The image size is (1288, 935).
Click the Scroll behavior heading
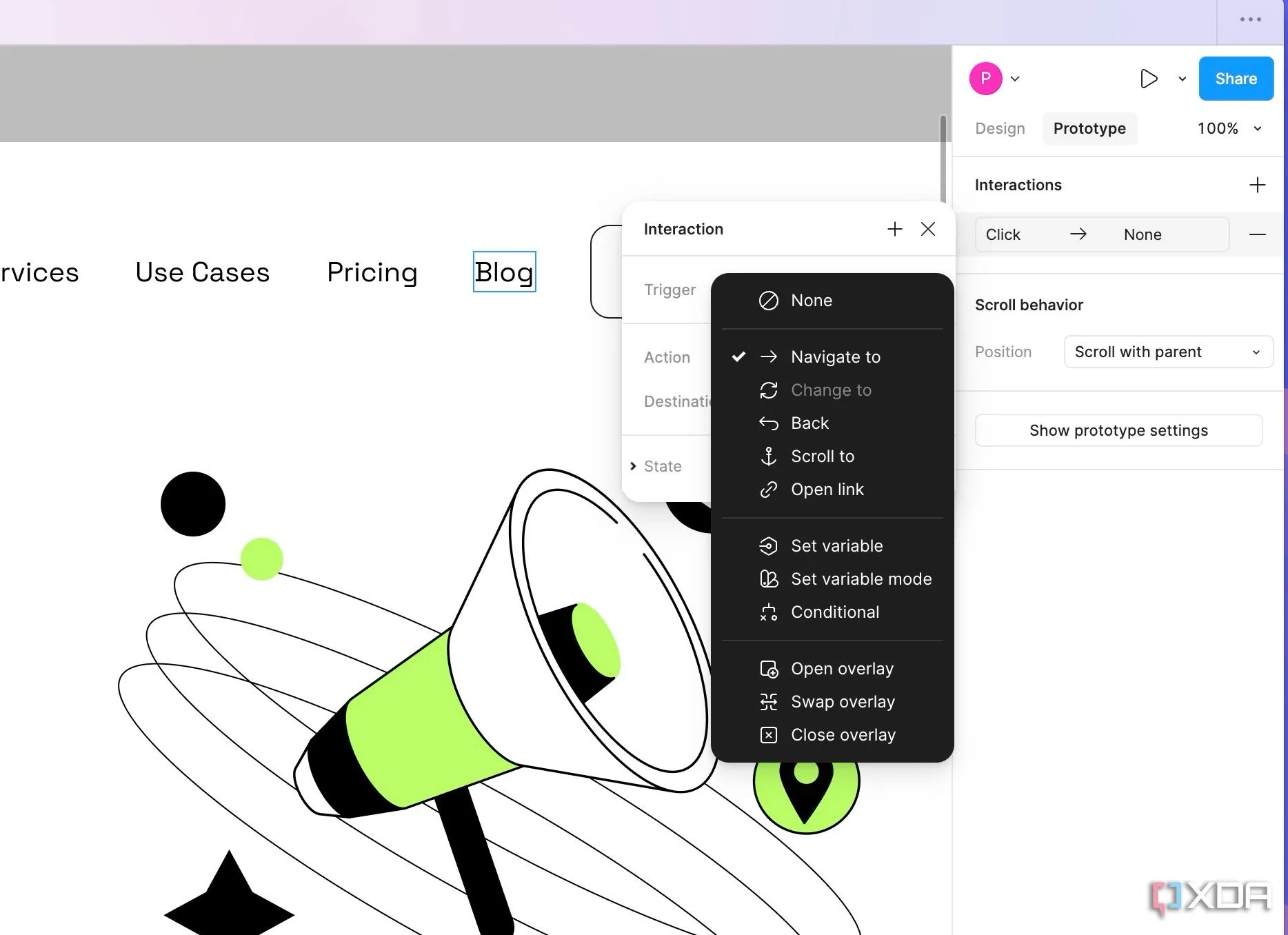point(1029,305)
